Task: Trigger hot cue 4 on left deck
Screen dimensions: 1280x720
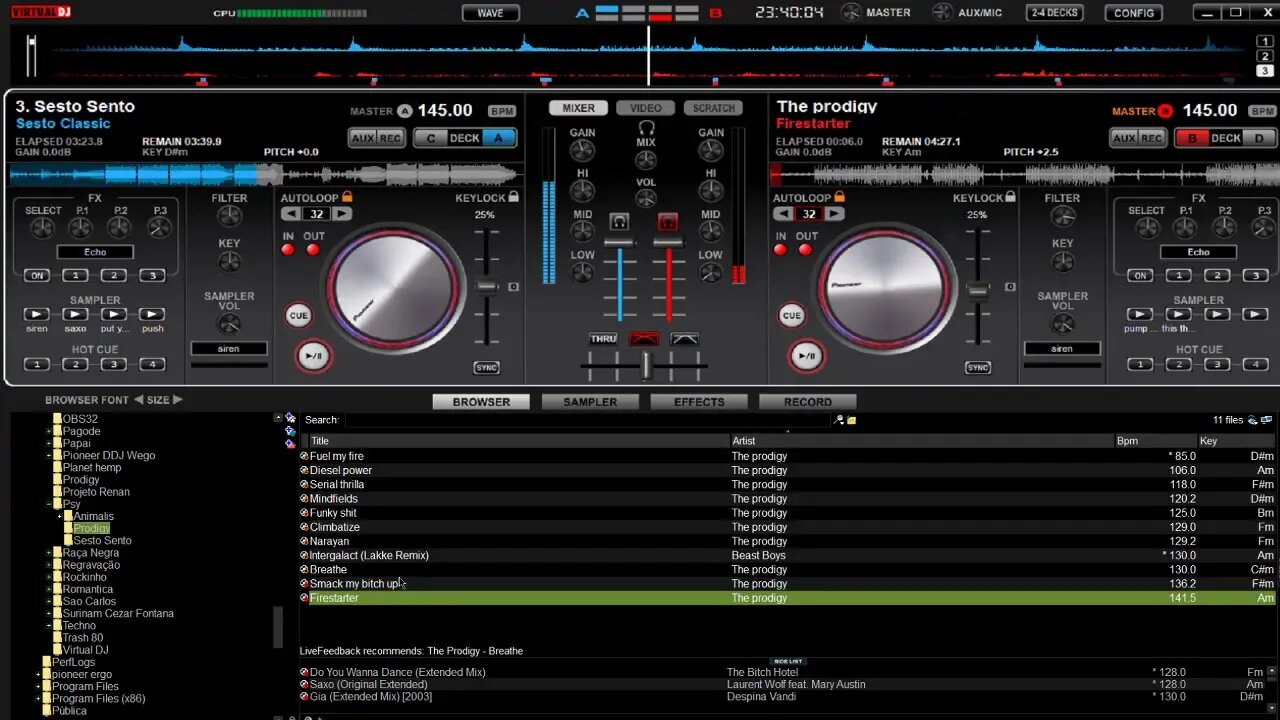Action: [152, 364]
